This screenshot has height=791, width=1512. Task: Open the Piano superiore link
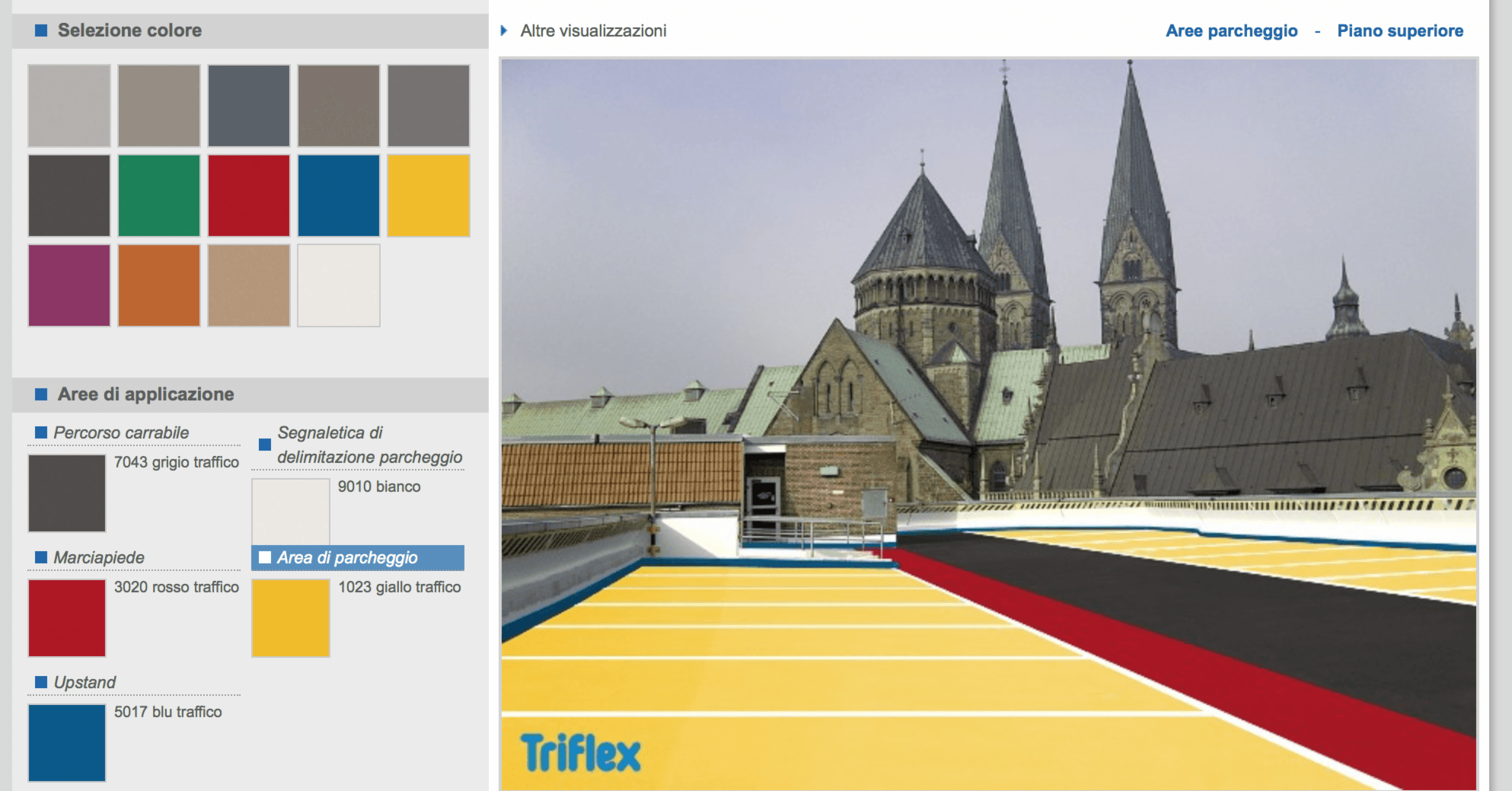[x=1400, y=30]
